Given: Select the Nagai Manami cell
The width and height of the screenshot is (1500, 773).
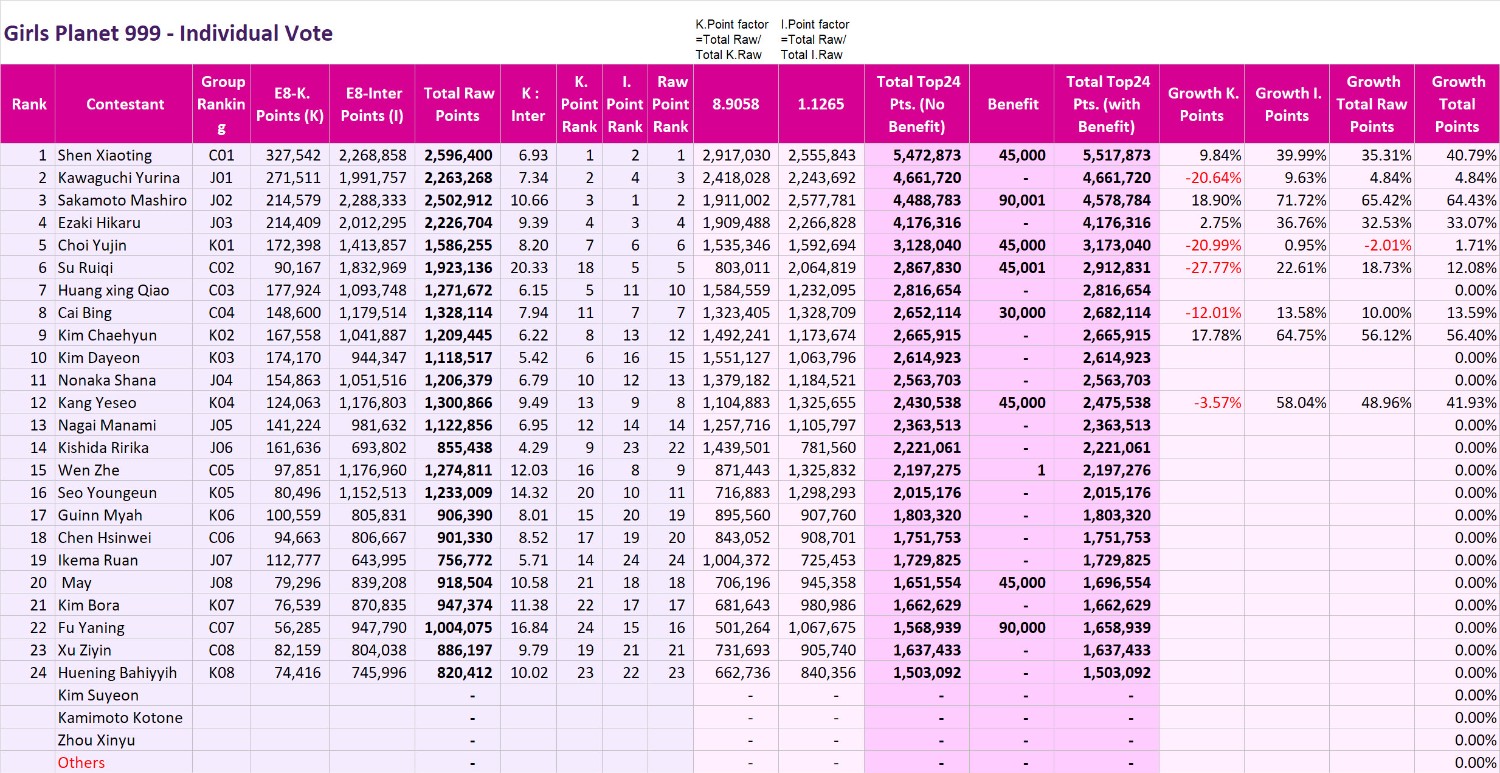Looking at the screenshot, I should 124,425.
